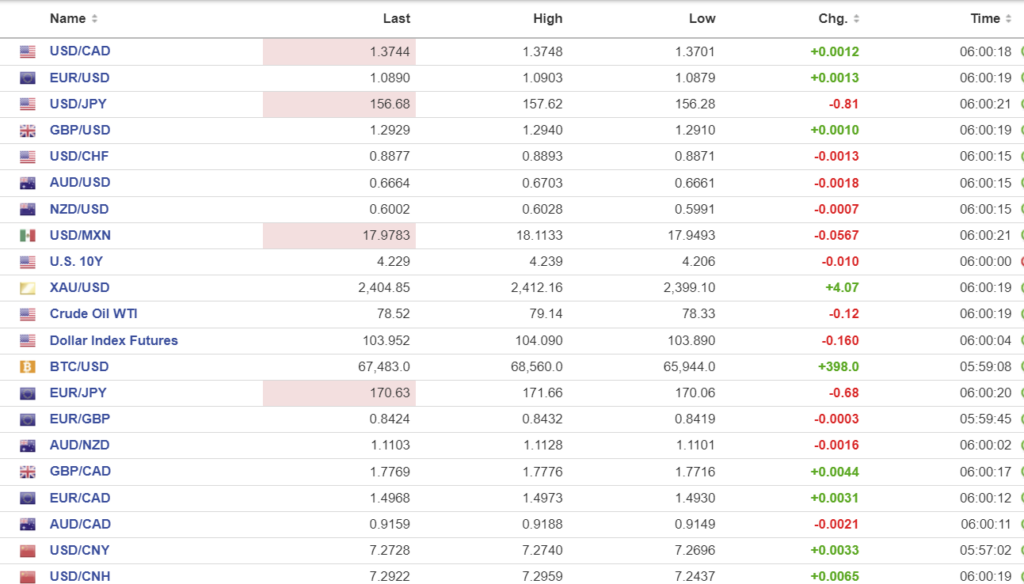Image resolution: width=1024 pixels, height=584 pixels.
Task: Open the USD/JPY pair link
Action: (80, 104)
